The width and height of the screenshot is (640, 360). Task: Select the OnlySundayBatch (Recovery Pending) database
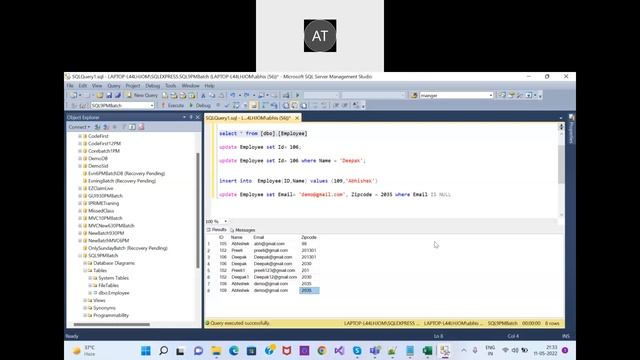(128, 248)
